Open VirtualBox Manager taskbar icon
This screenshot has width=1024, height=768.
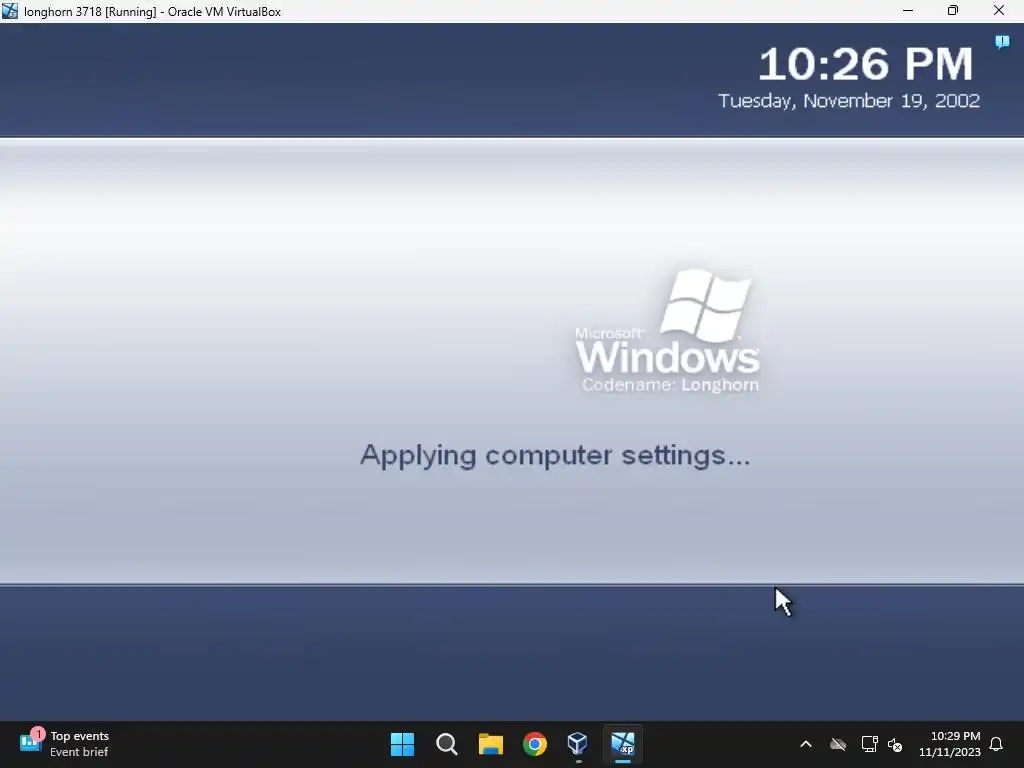pyautogui.click(x=578, y=744)
